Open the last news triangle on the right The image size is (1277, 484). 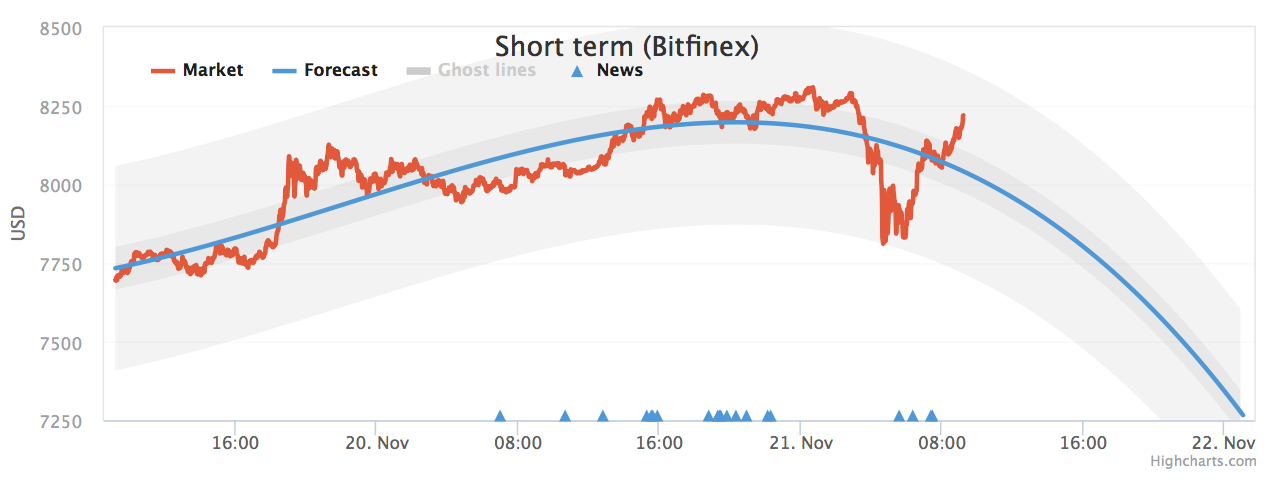point(932,416)
